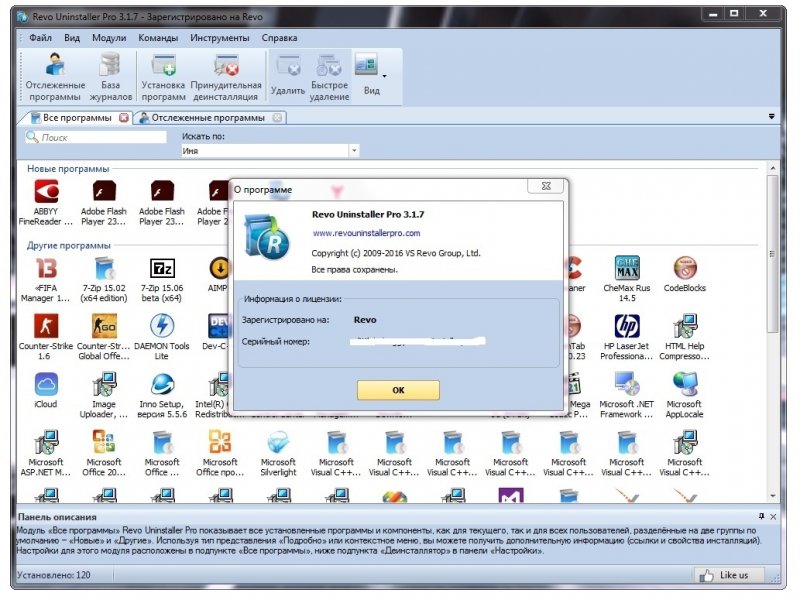Open the Справка menu
This screenshot has width=800, height=600.
[280, 38]
